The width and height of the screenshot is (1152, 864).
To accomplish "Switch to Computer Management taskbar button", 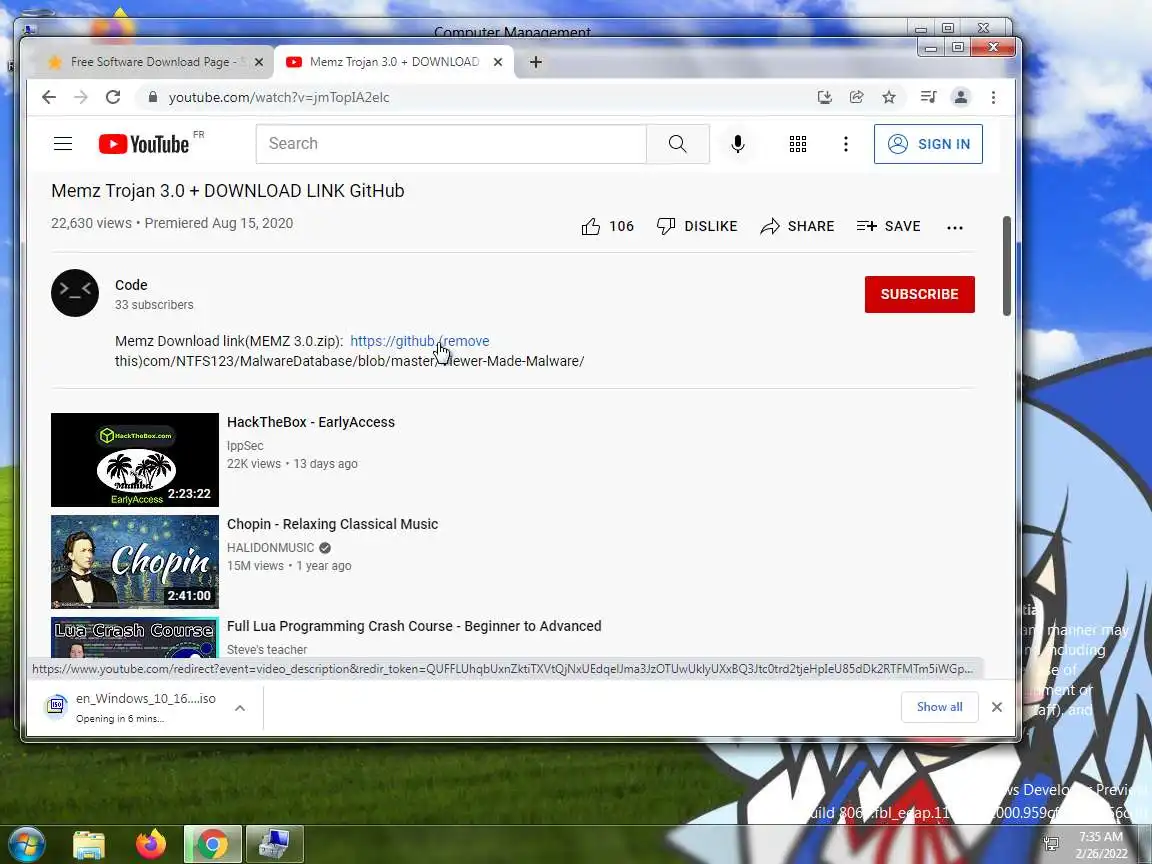I will [274, 844].
